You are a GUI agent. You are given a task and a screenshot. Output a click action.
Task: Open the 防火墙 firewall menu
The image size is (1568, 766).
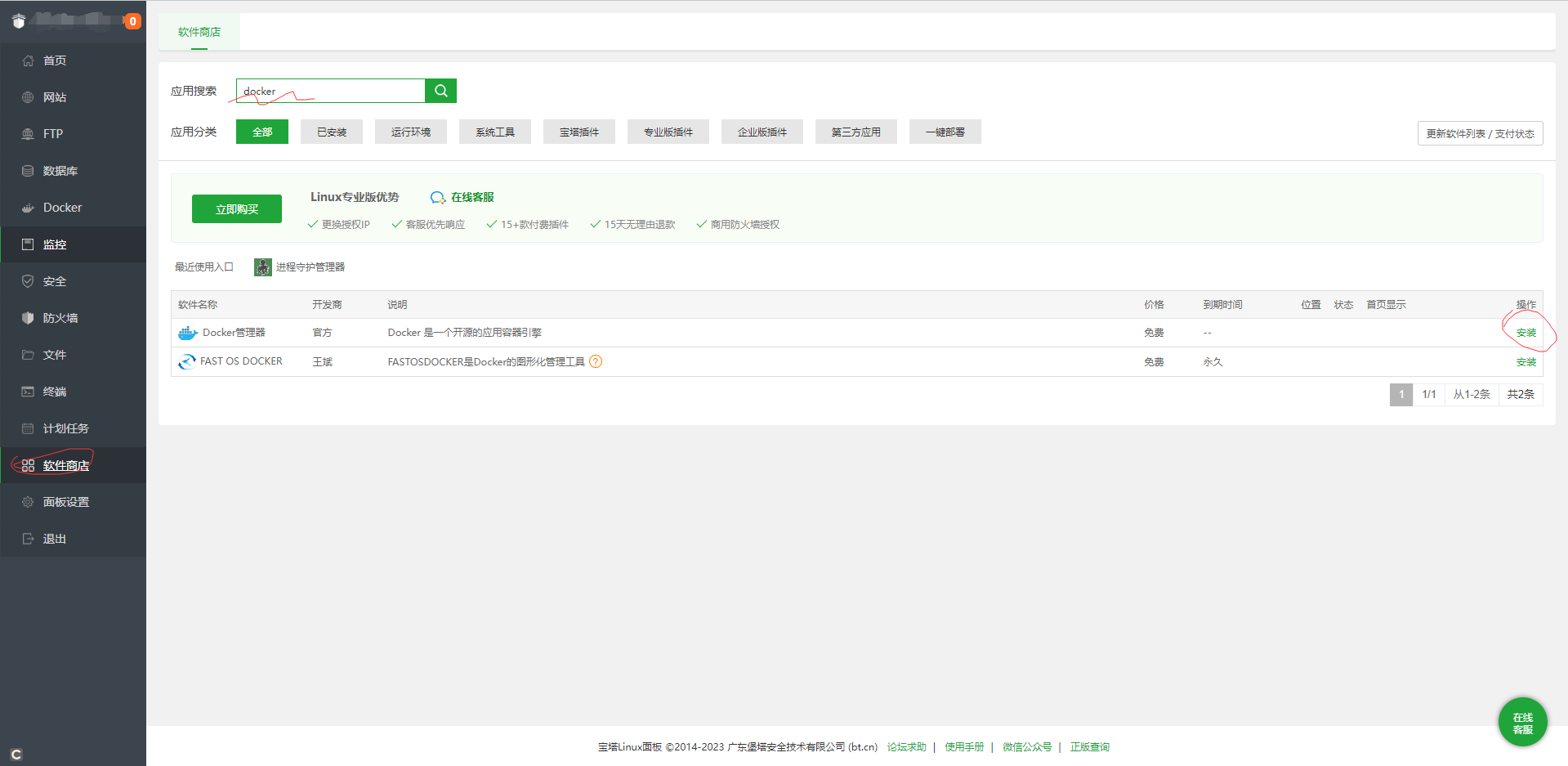tap(60, 318)
